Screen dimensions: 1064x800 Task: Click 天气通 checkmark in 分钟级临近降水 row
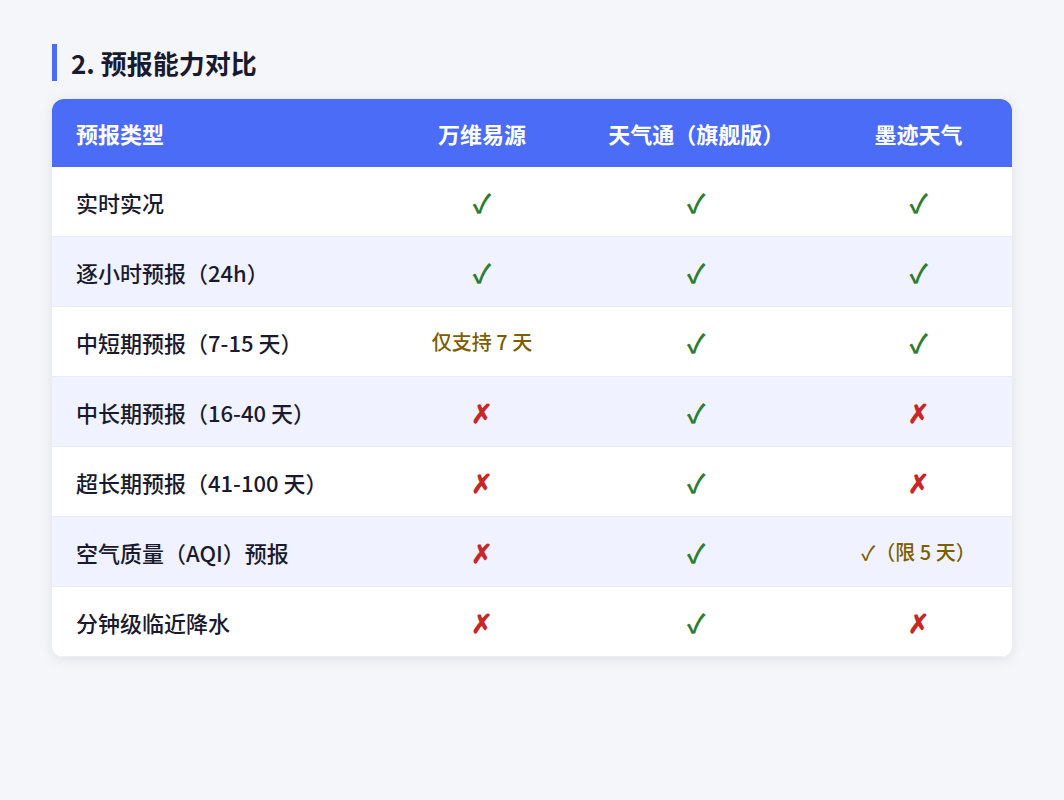696,624
